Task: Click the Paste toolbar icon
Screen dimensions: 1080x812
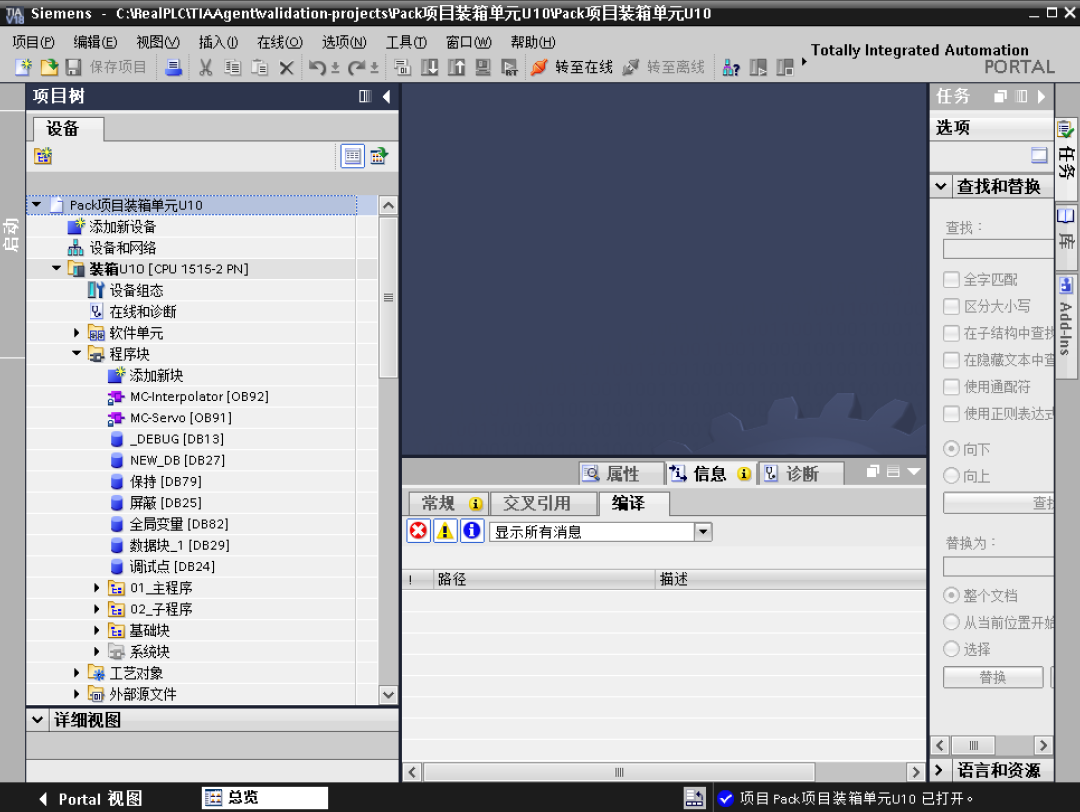Action: pyautogui.click(x=260, y=67)
